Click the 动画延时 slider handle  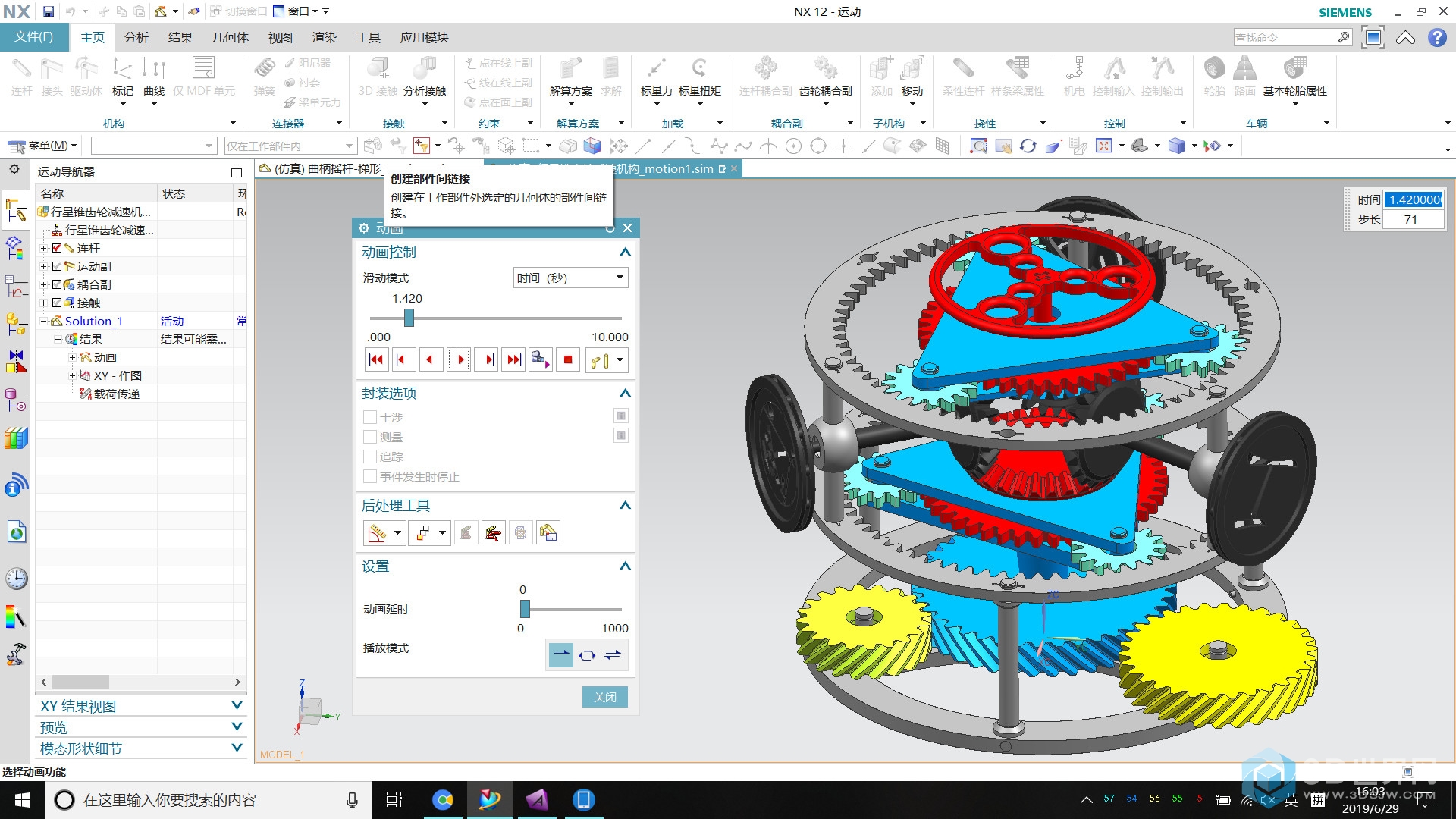[525, 608]
